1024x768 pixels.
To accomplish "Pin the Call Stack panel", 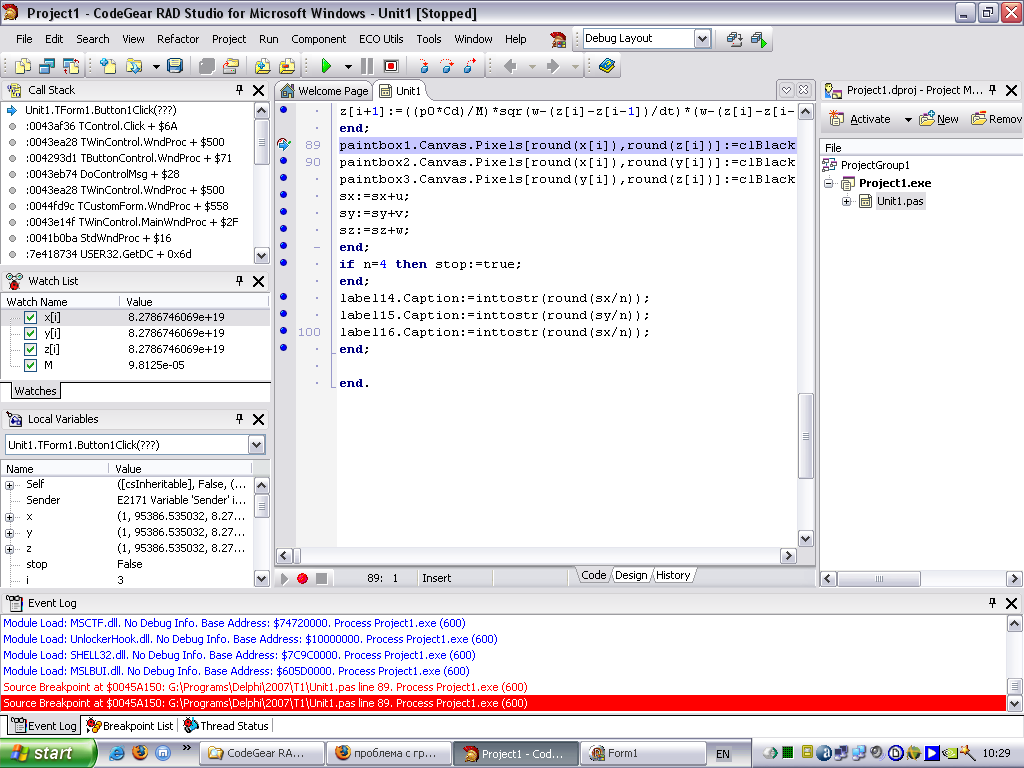I will [x=240, y=90].
